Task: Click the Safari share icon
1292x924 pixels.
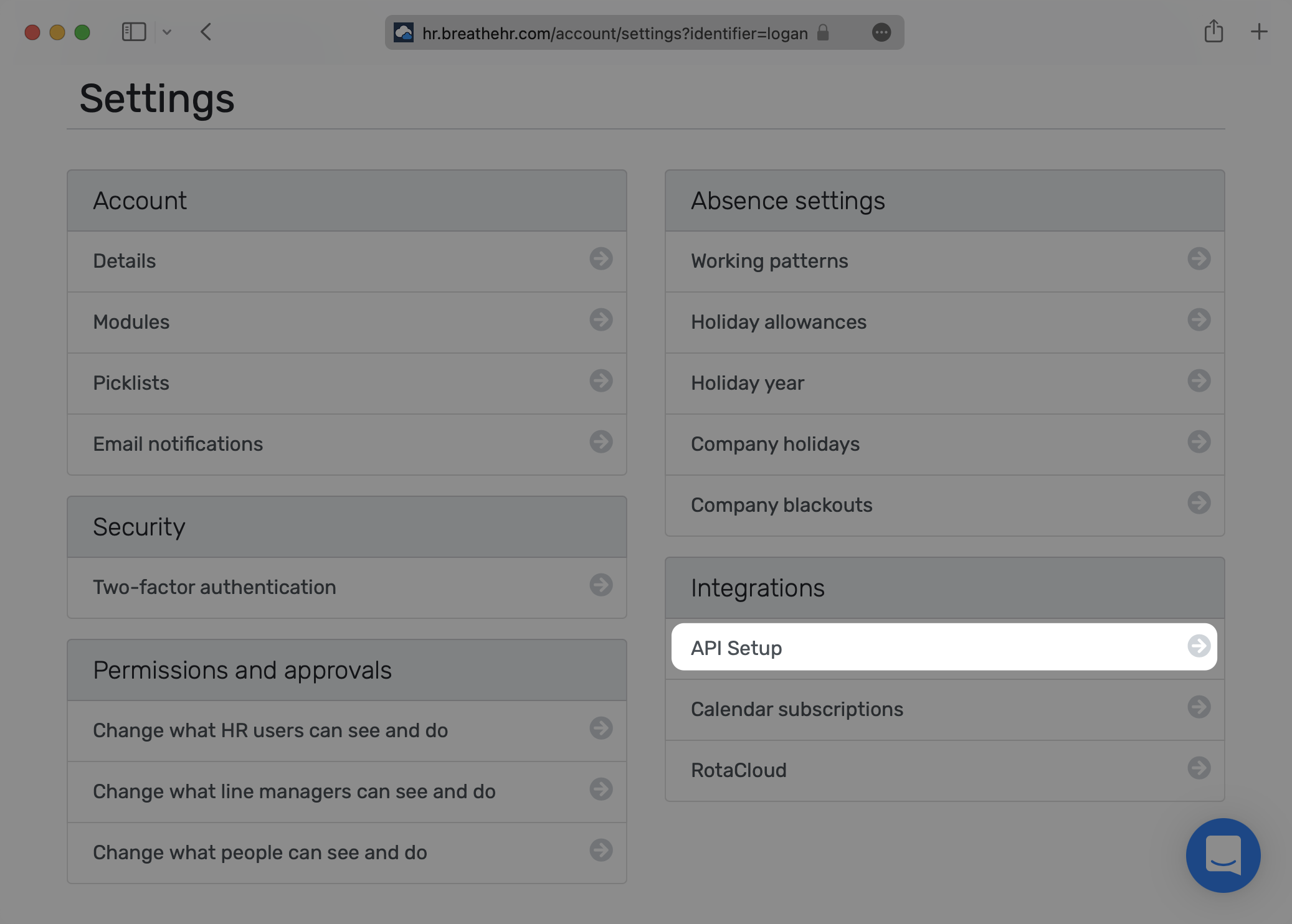Action: tap(1213, 32)
